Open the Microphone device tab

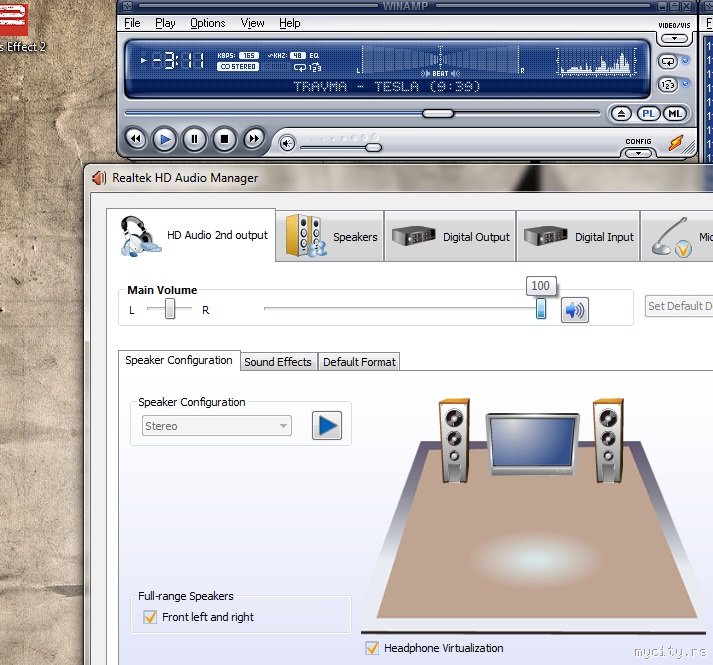tap(677, 237)
